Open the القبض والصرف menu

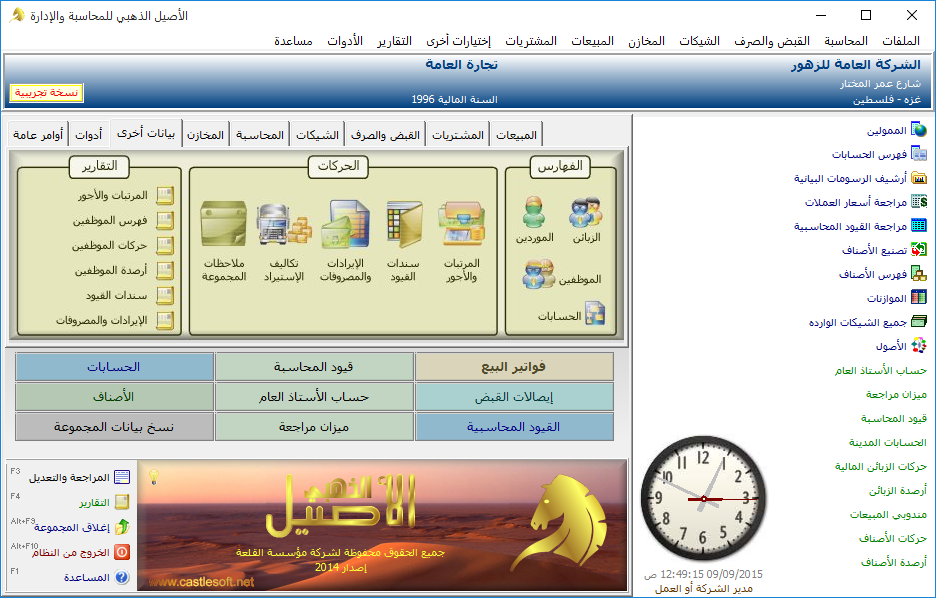point(772,41)
